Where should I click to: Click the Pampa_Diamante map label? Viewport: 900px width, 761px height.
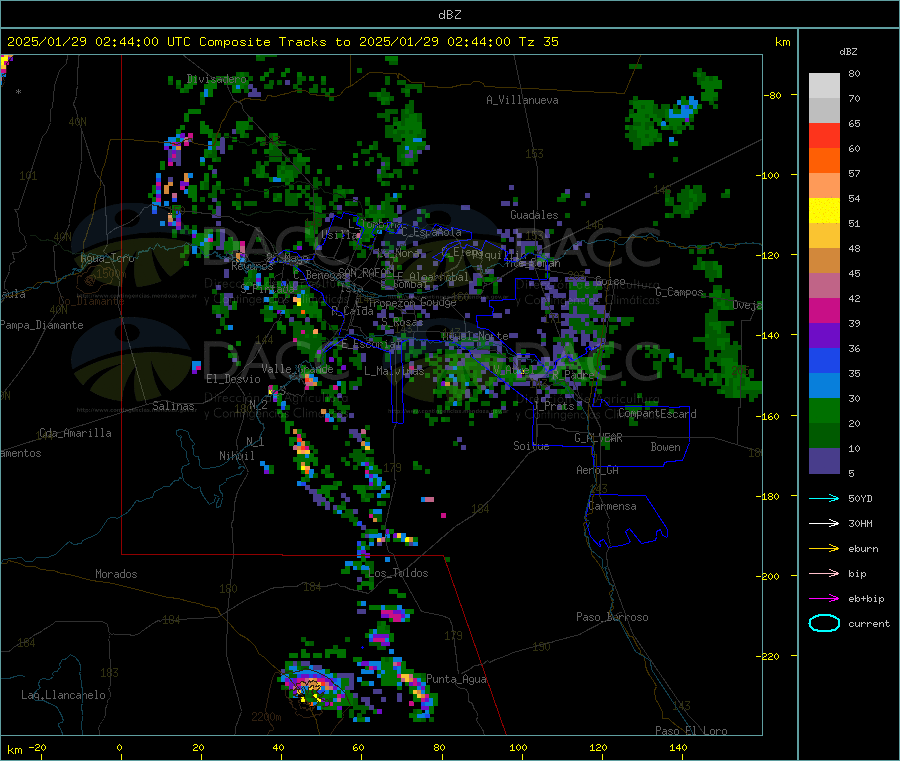(42, 325)
